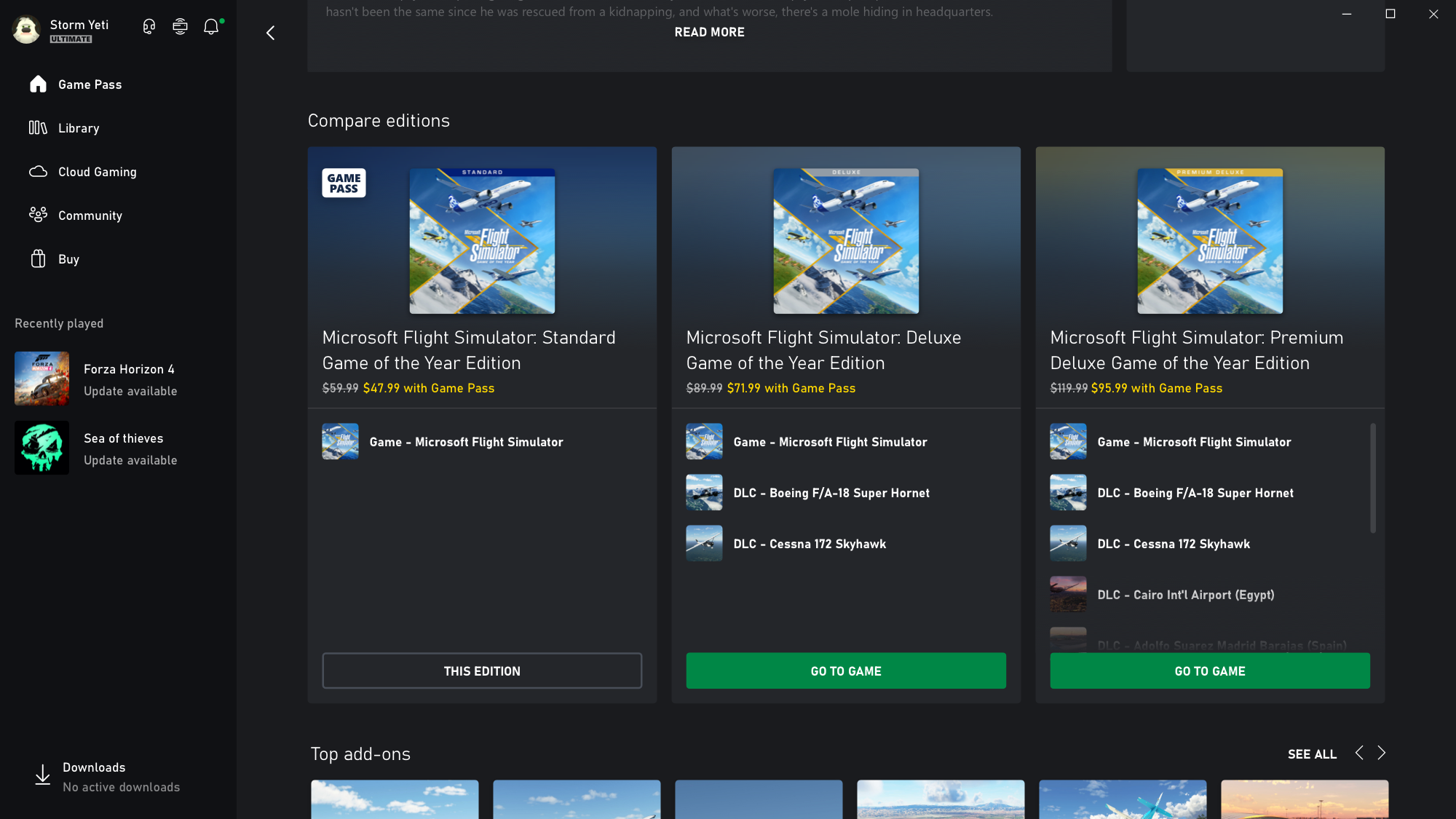Open the remote play console icon
This screenshot has width=1456, height=819.
[x=180, y=27]
